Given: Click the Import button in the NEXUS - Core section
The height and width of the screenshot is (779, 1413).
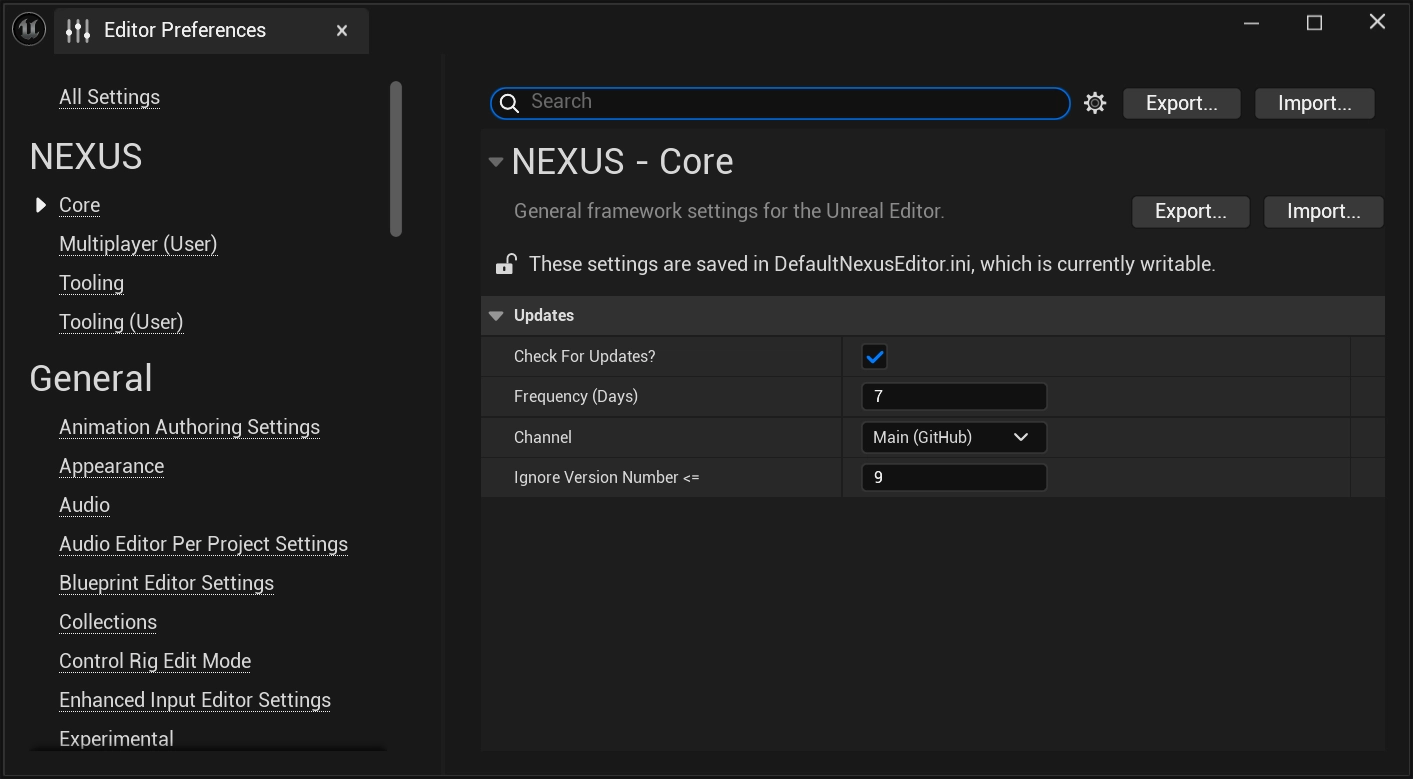Looking at the screenshot, I should coord(1323,211).
